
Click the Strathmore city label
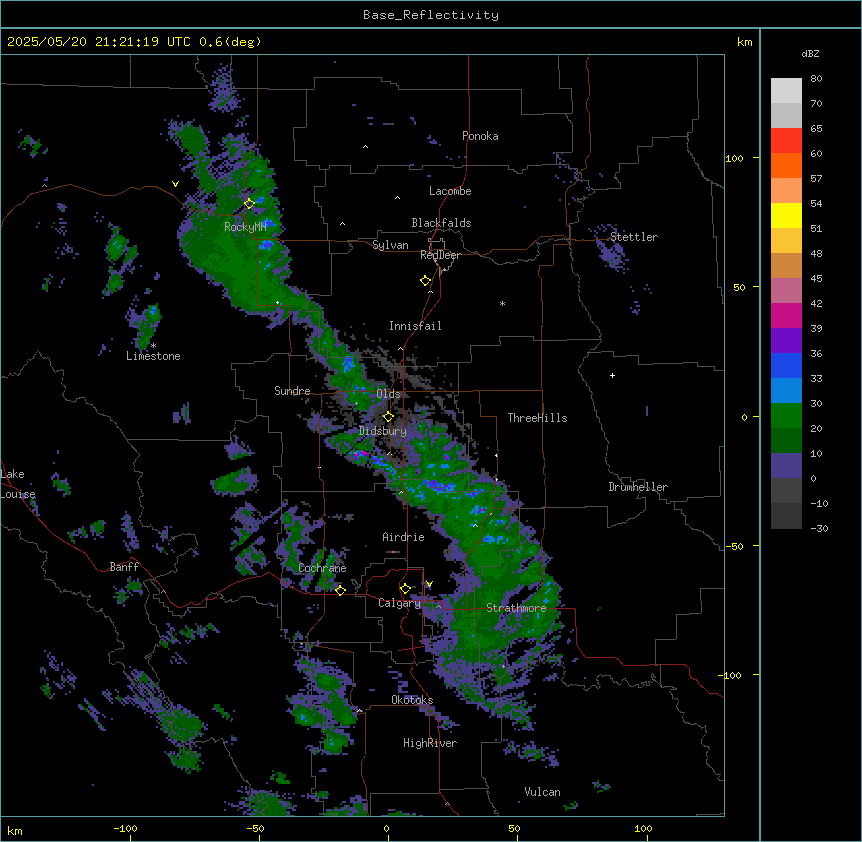(516, 608)
